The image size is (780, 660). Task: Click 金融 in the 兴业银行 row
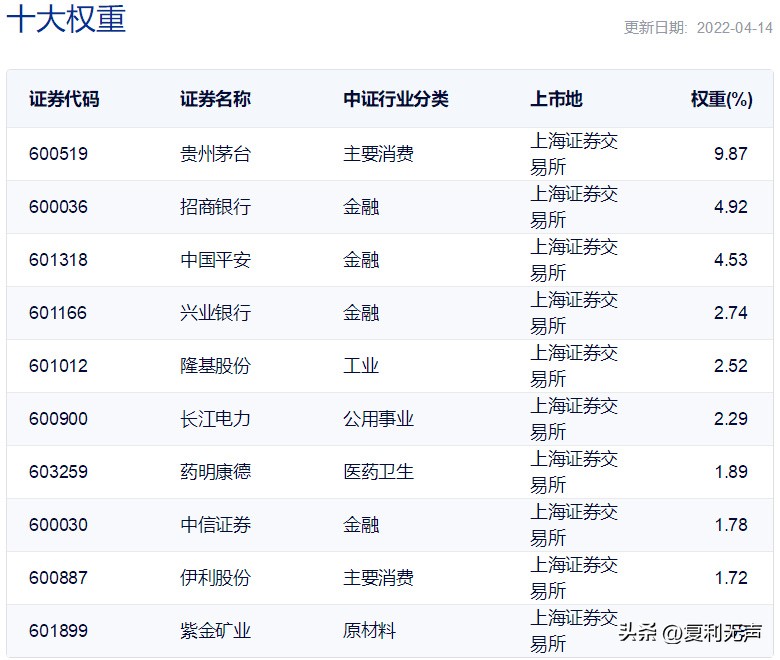click(361, 313)
